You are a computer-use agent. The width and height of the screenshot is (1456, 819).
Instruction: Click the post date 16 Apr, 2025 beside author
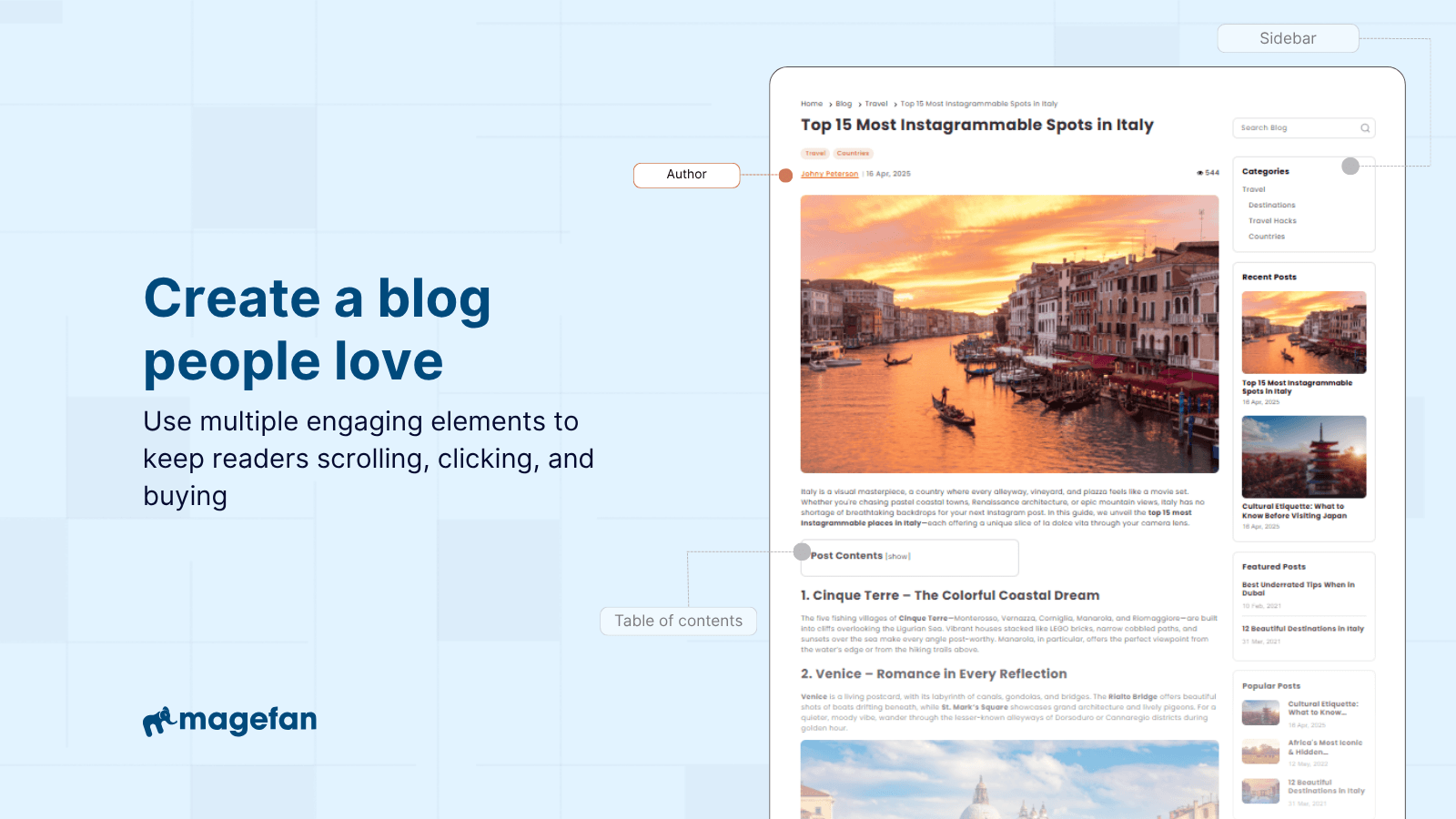[x=888, y=174]
